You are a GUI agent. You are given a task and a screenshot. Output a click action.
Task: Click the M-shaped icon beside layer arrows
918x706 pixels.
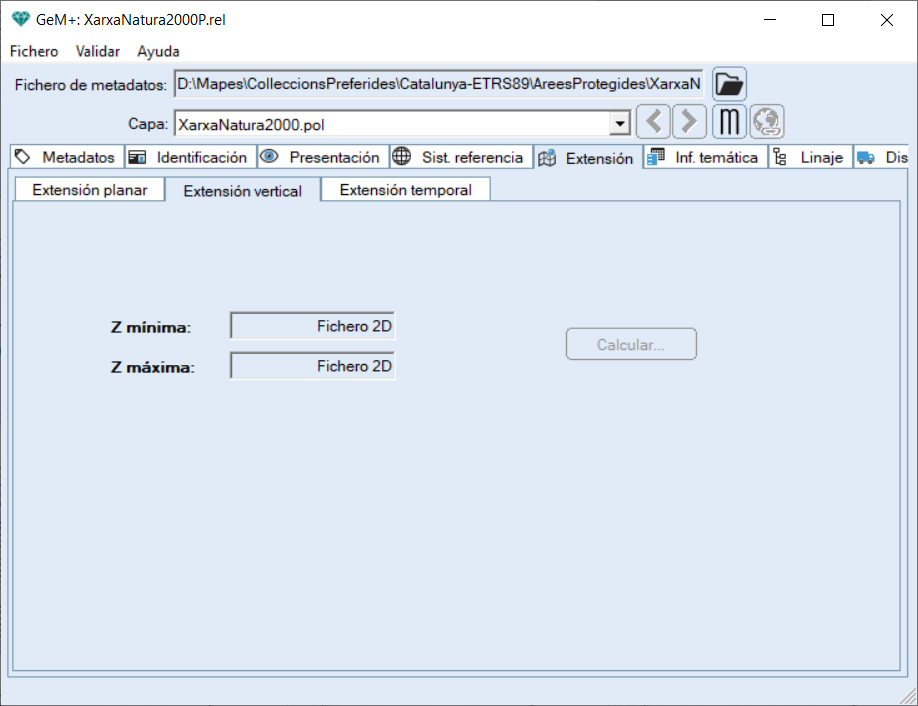730,122
